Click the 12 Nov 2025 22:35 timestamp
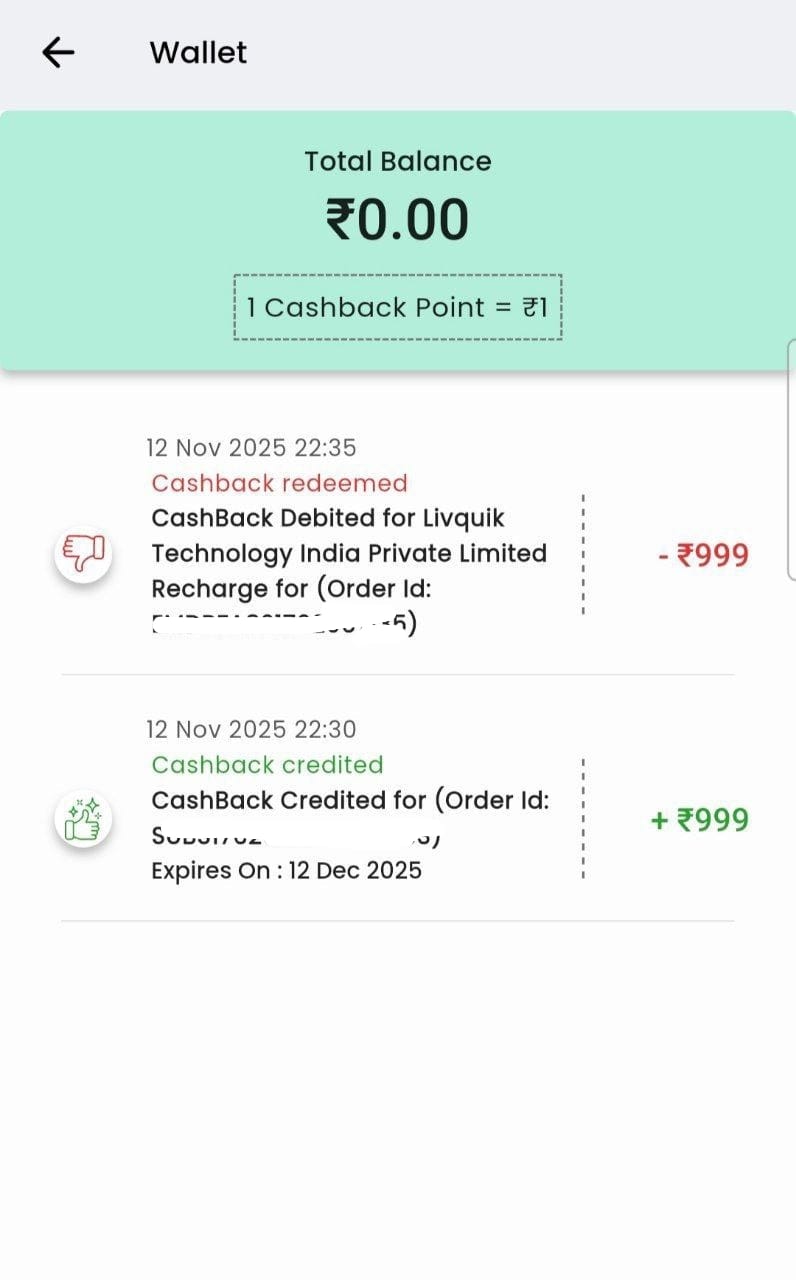 point(251,447)
